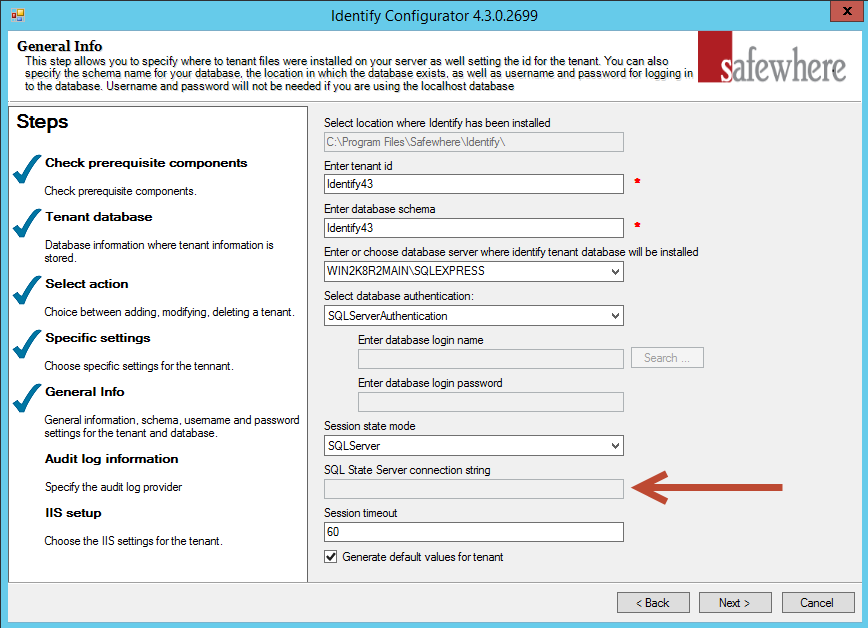Click 'Specify the audit log provider' text
This screenshot has width=868, height=628.
pos(113,487)
